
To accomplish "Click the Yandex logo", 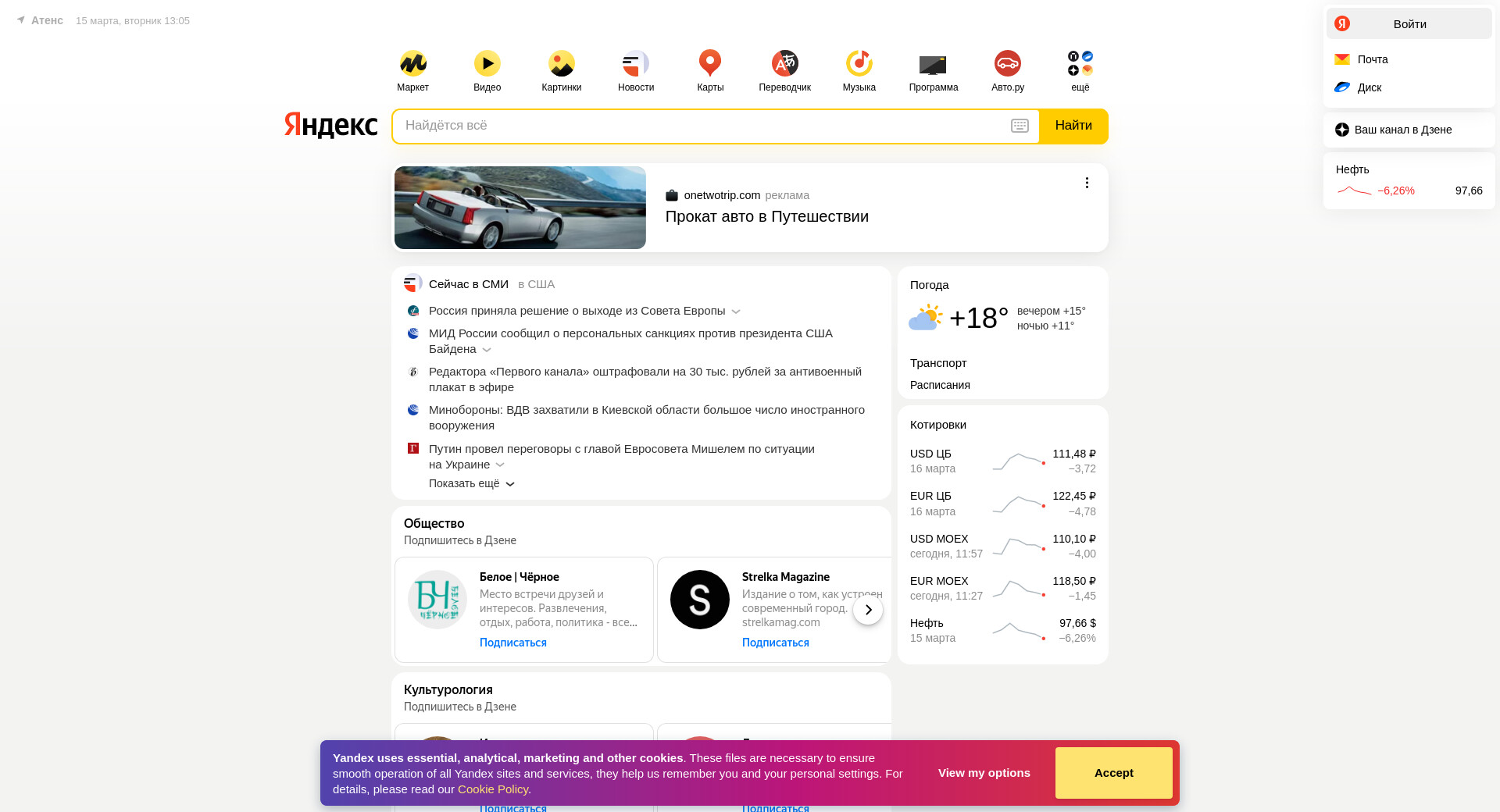I will coord(330,125).
